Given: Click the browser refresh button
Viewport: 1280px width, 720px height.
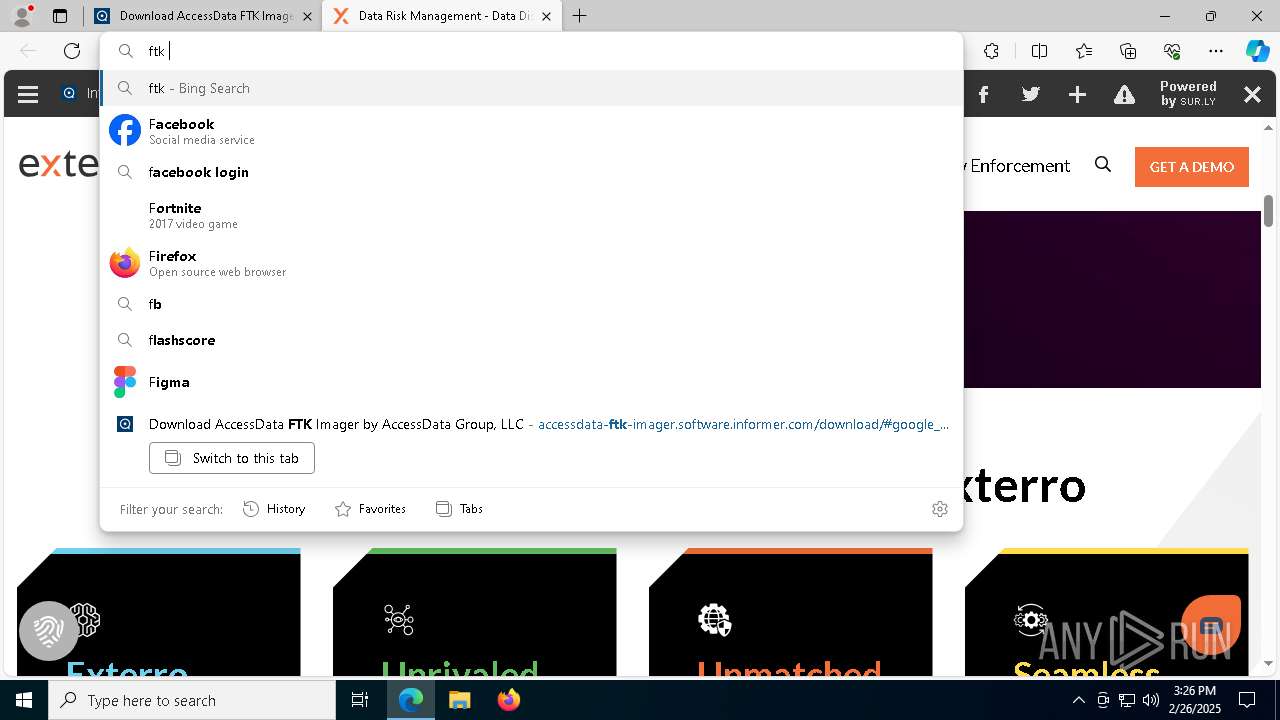Looking at the screenshot, I should click(x=72, y=51).
